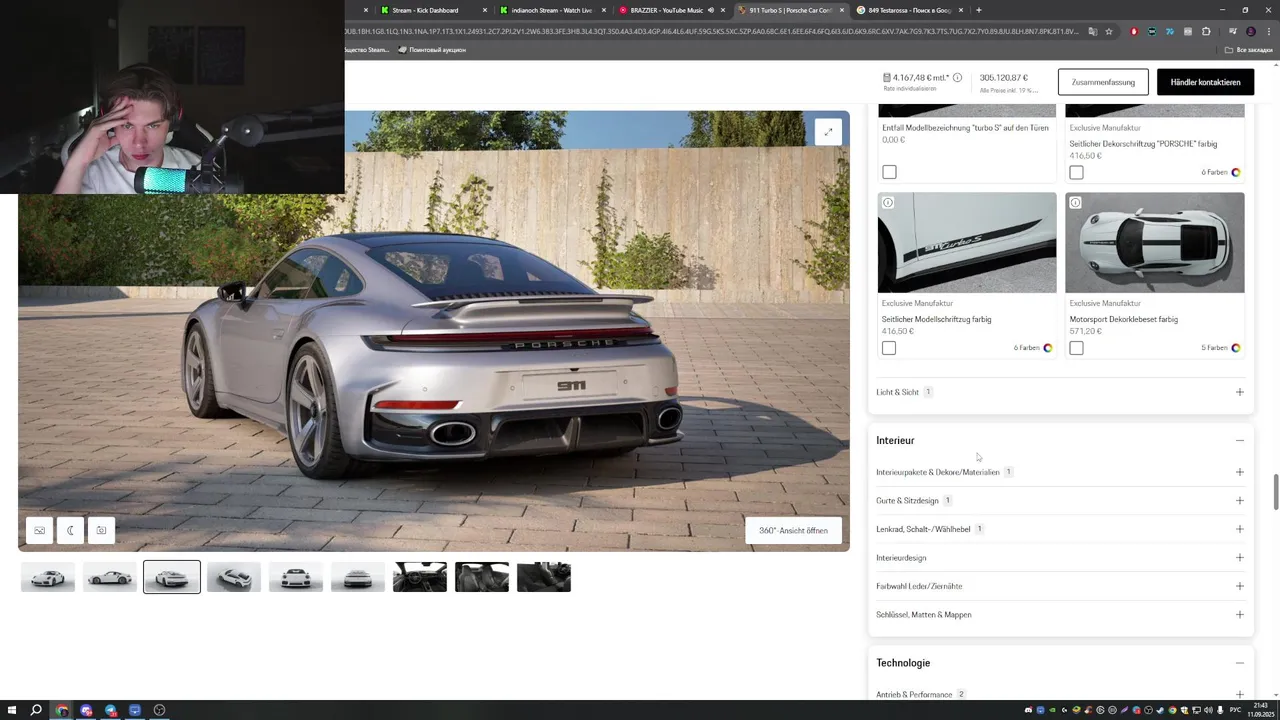Tick the Seitlicher Modellschriftzug farbig checkbox
1280x720 pixels.
(x=889, y=348)
